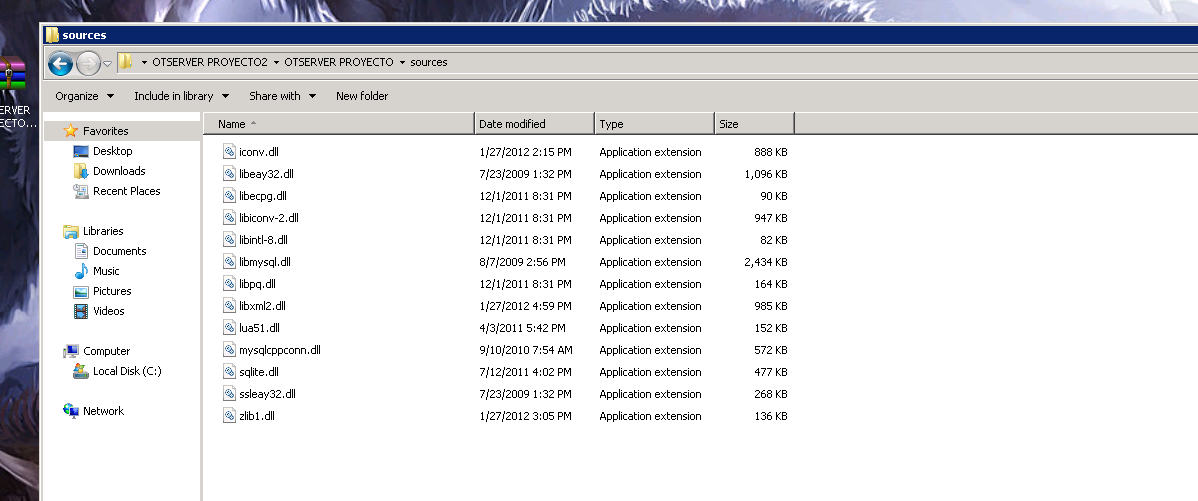The image size is (1198, 501).
Task: Click the date 9/10/2010 7:54 AM
Action: 526,351
